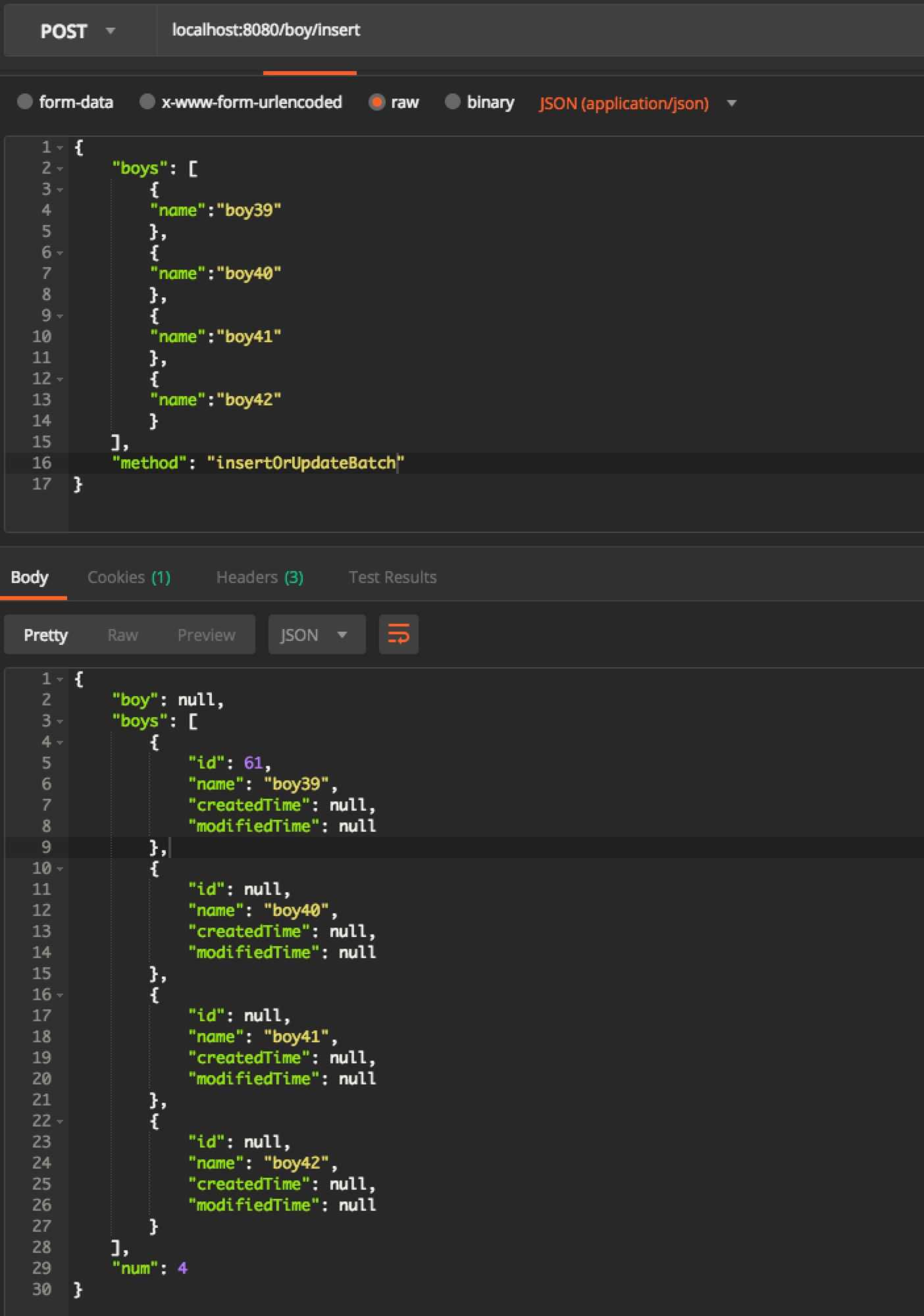Click the request URL field localhost:8080/boy/insert
924x1316 pixels.
(x=540, y=31)
